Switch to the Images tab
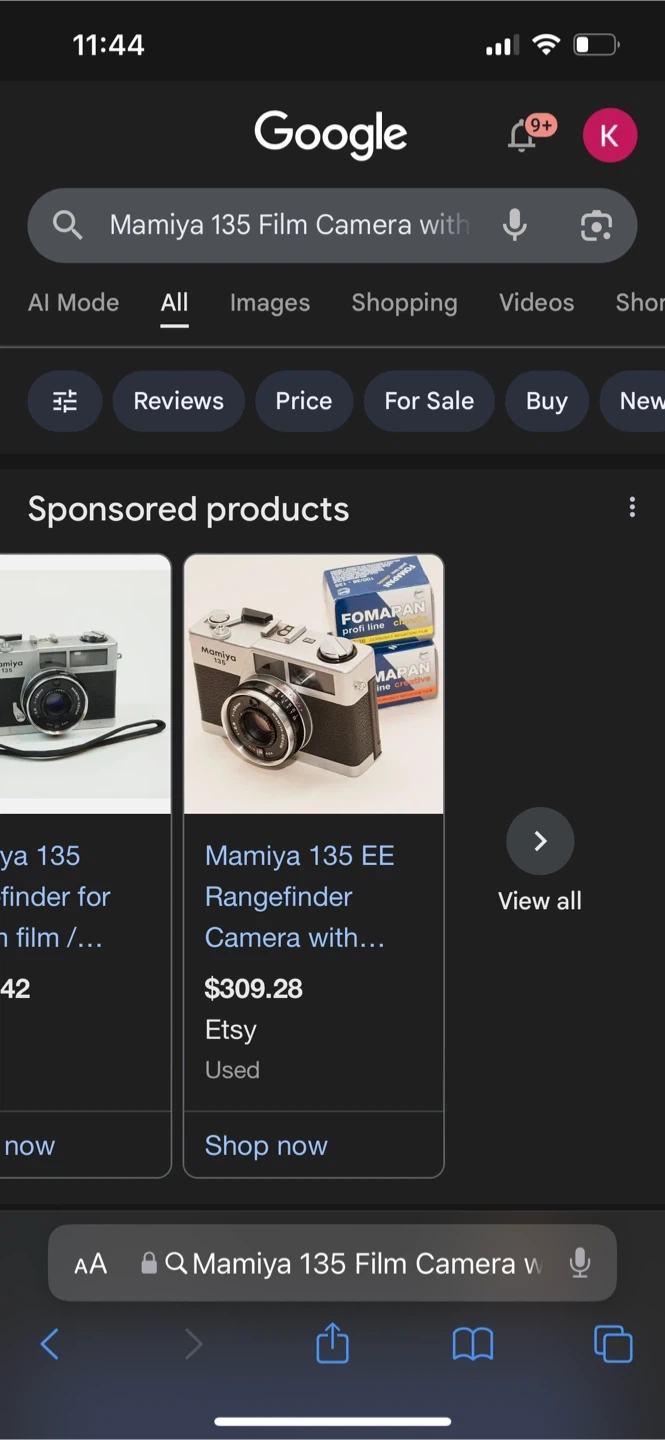This screenshot has width=665, height=1440. 270,303
